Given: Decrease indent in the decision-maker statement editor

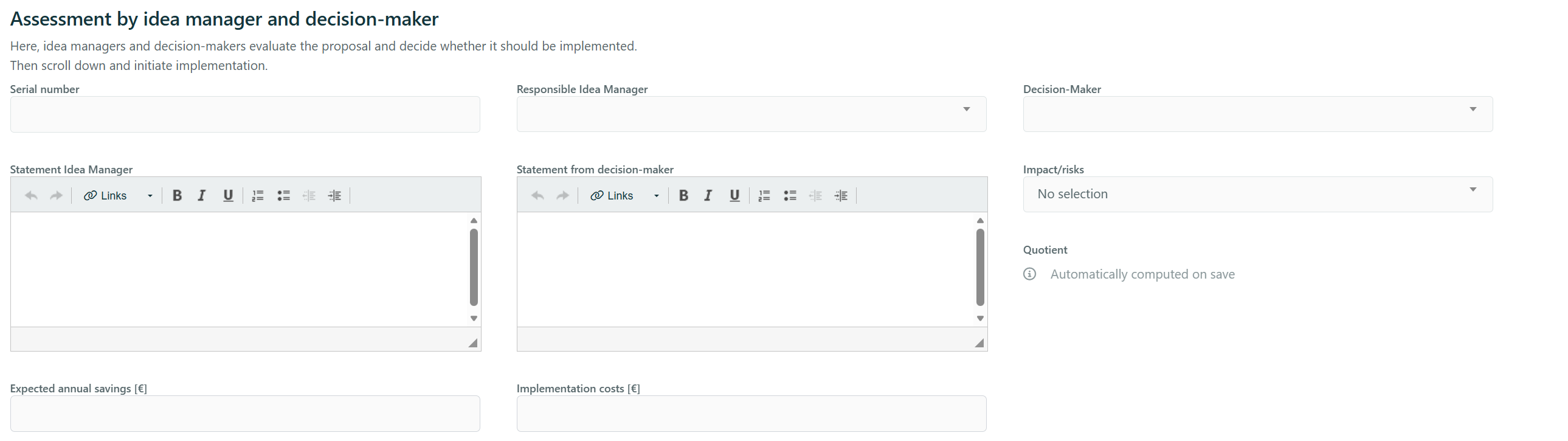Looking at the screenshot, I should pos(816,195).
